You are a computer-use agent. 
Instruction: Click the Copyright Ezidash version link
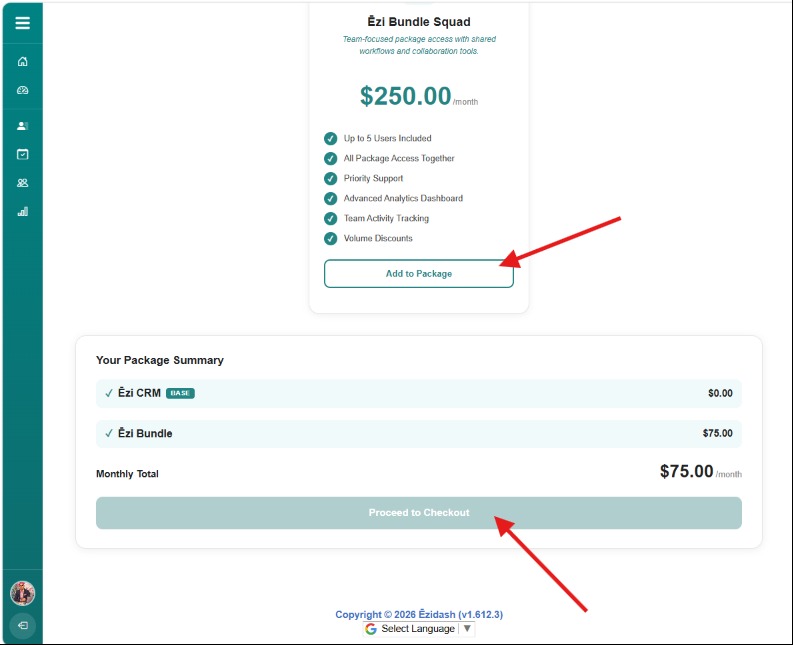coord(419,614)
